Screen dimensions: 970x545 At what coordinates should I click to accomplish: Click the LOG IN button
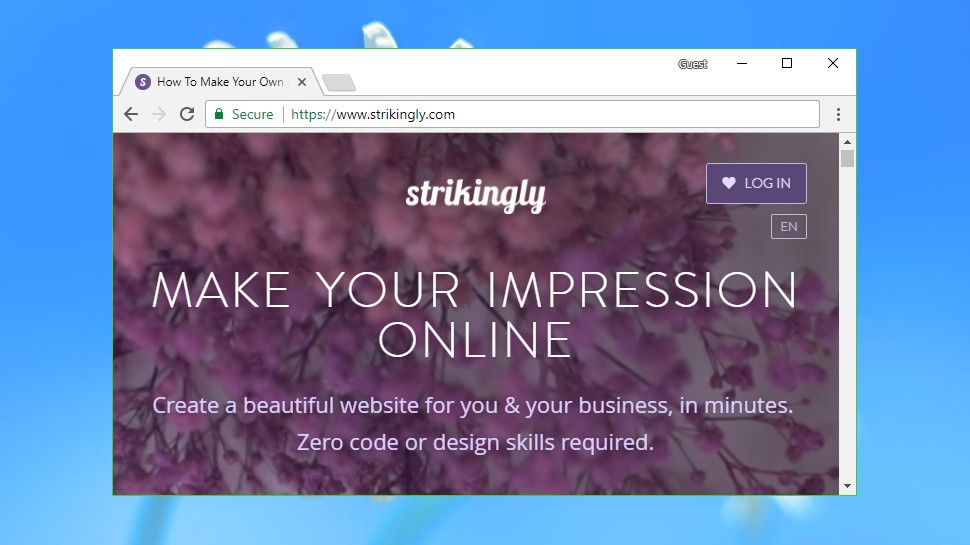(756, 183)
